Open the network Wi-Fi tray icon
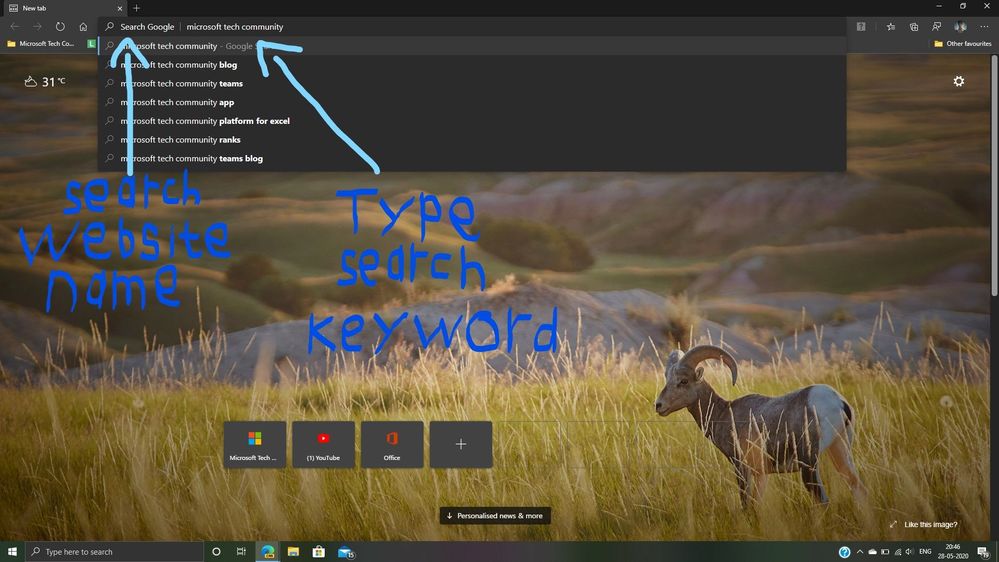The height and width of the screenshot is (562, 999). [898, 552]
